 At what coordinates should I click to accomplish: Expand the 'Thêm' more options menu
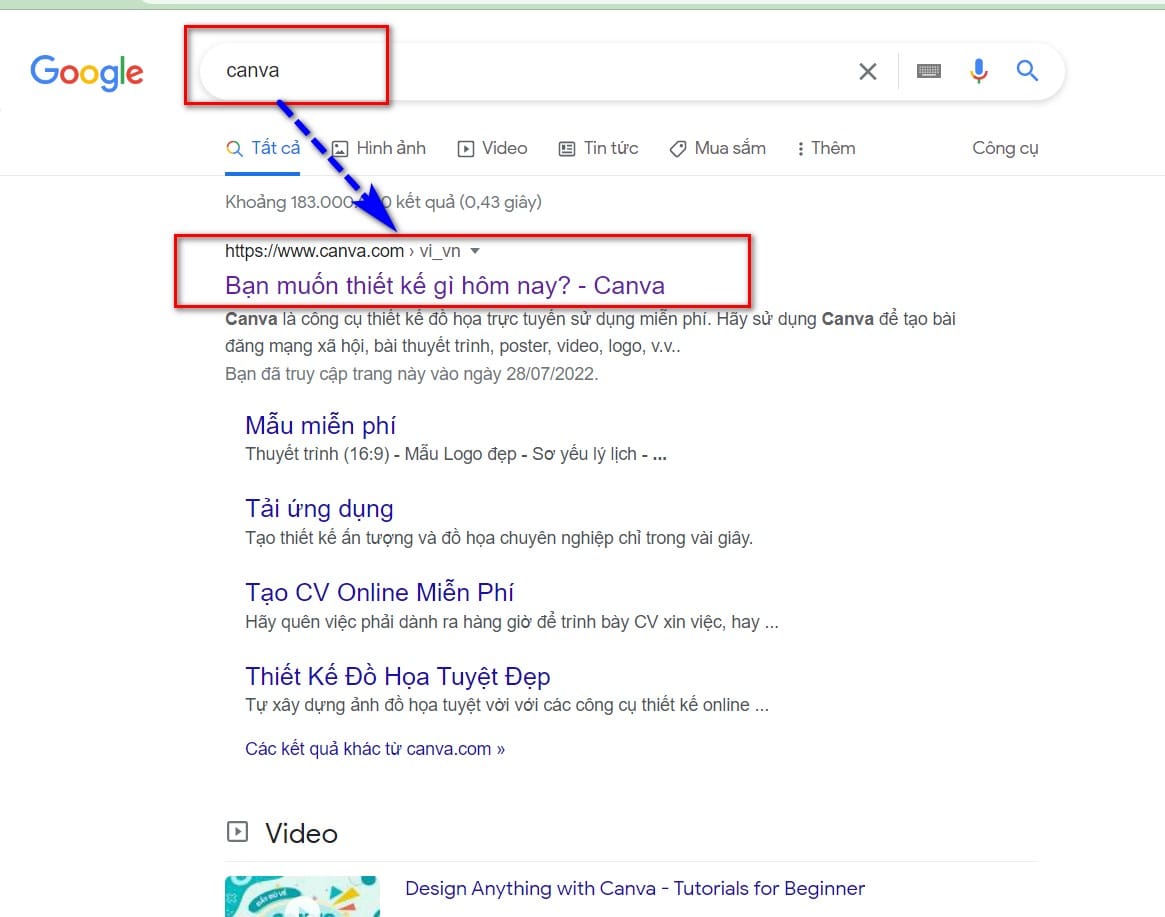(826, 148)
